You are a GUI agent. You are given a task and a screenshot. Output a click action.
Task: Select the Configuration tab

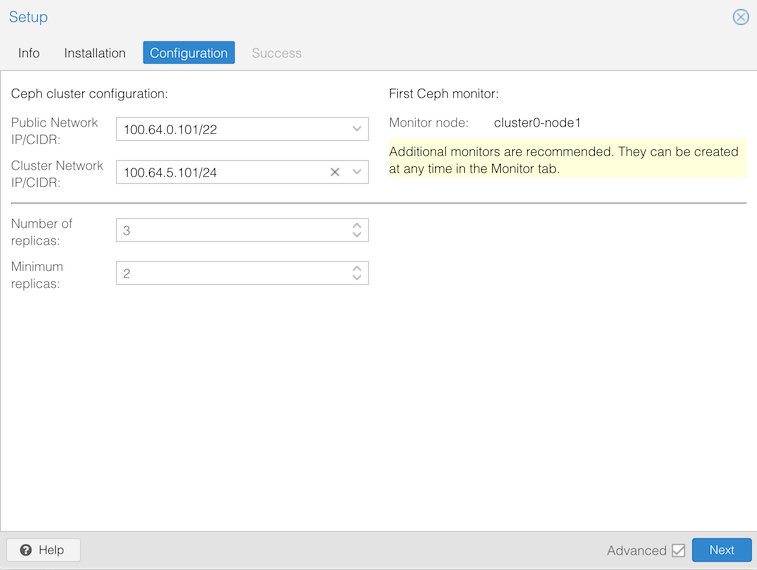point(189,53)
